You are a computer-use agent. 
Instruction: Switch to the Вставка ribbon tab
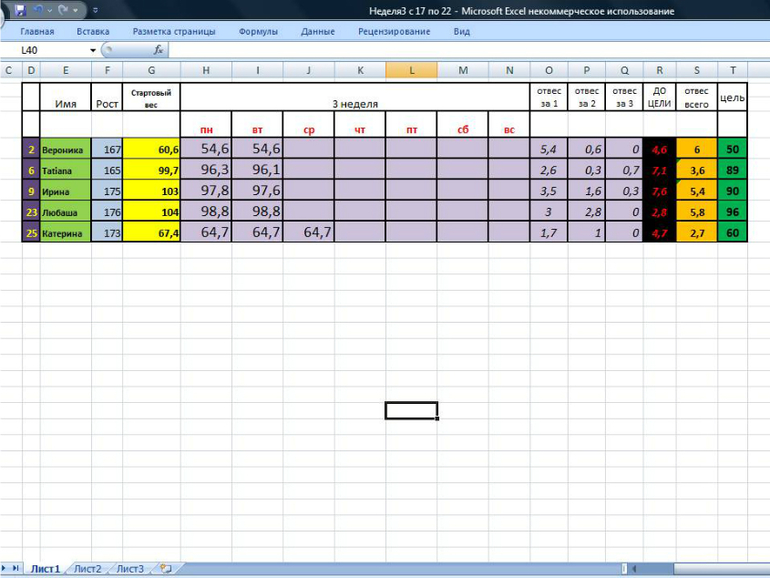93,31
